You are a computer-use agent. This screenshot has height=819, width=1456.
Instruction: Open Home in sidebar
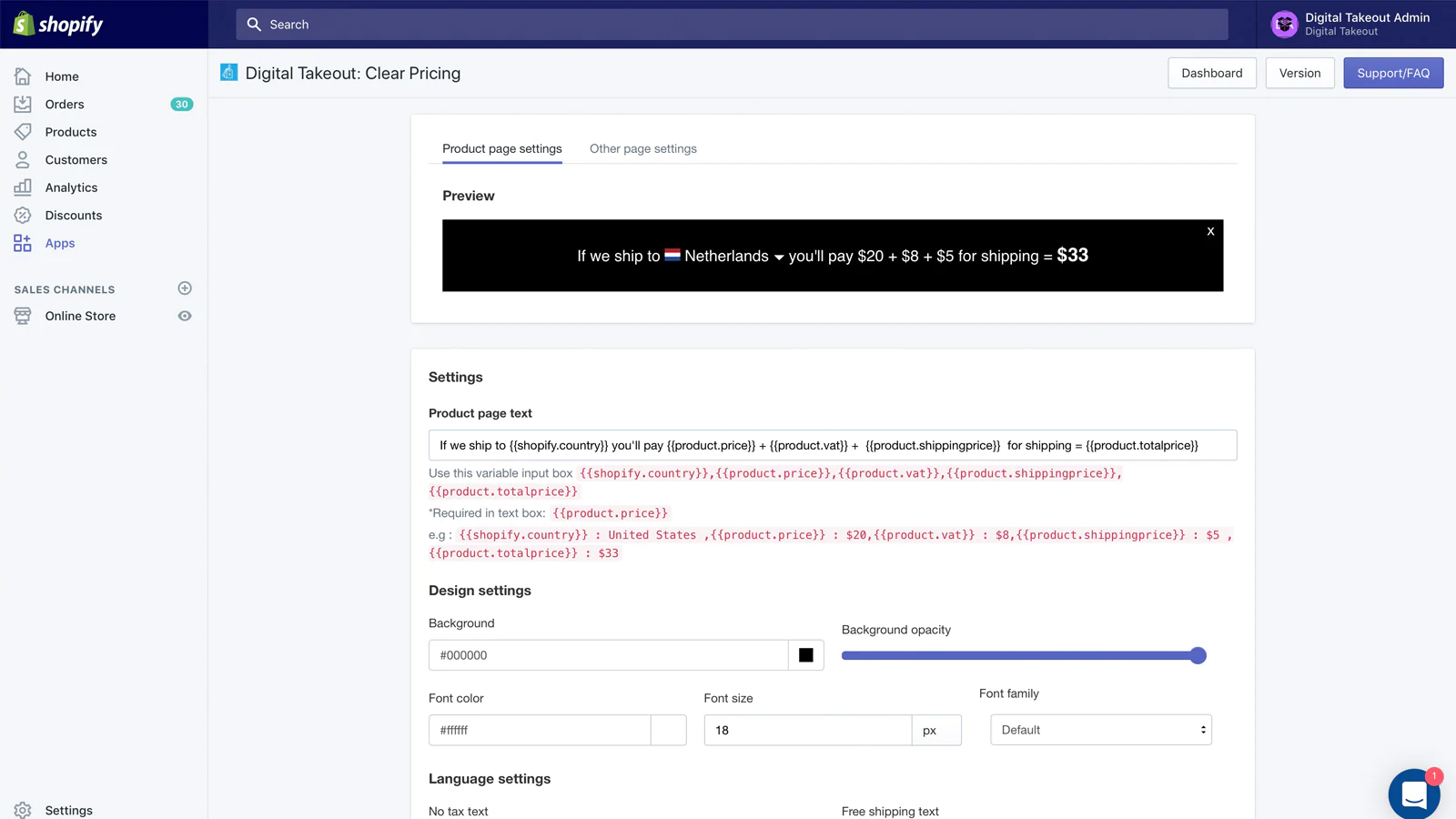62,76
